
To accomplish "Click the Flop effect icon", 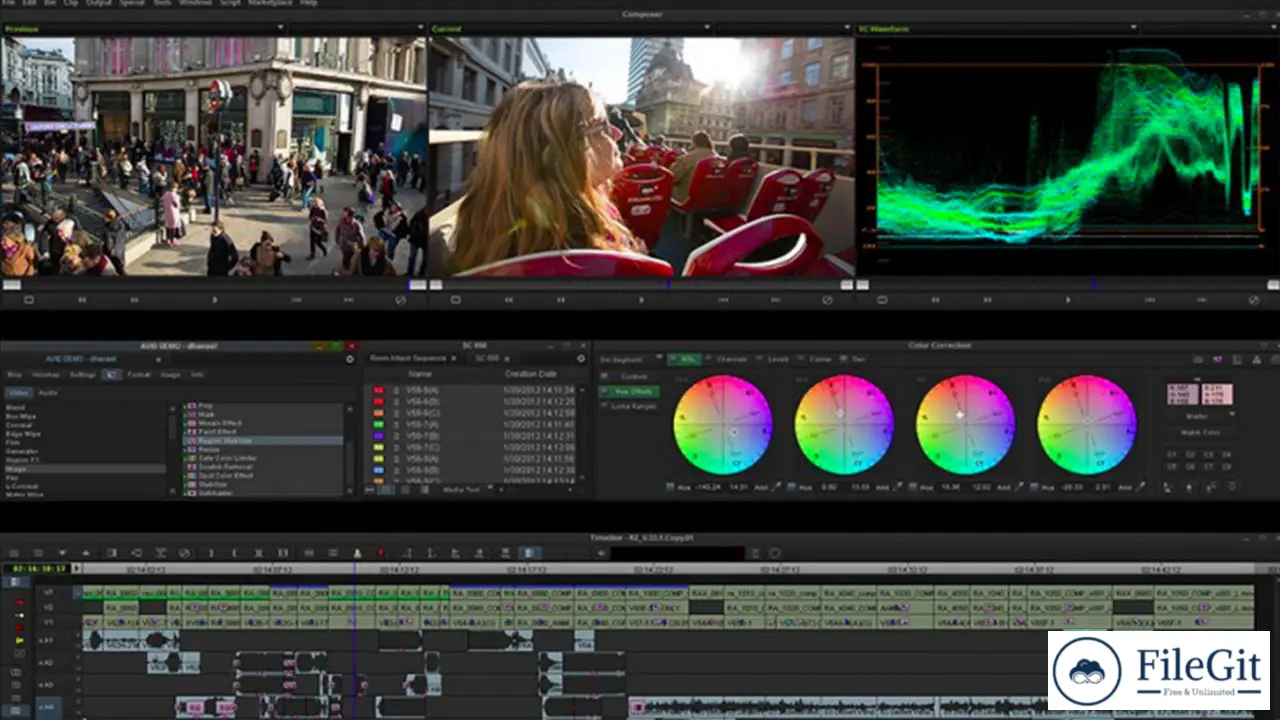I will coord(192,406).
